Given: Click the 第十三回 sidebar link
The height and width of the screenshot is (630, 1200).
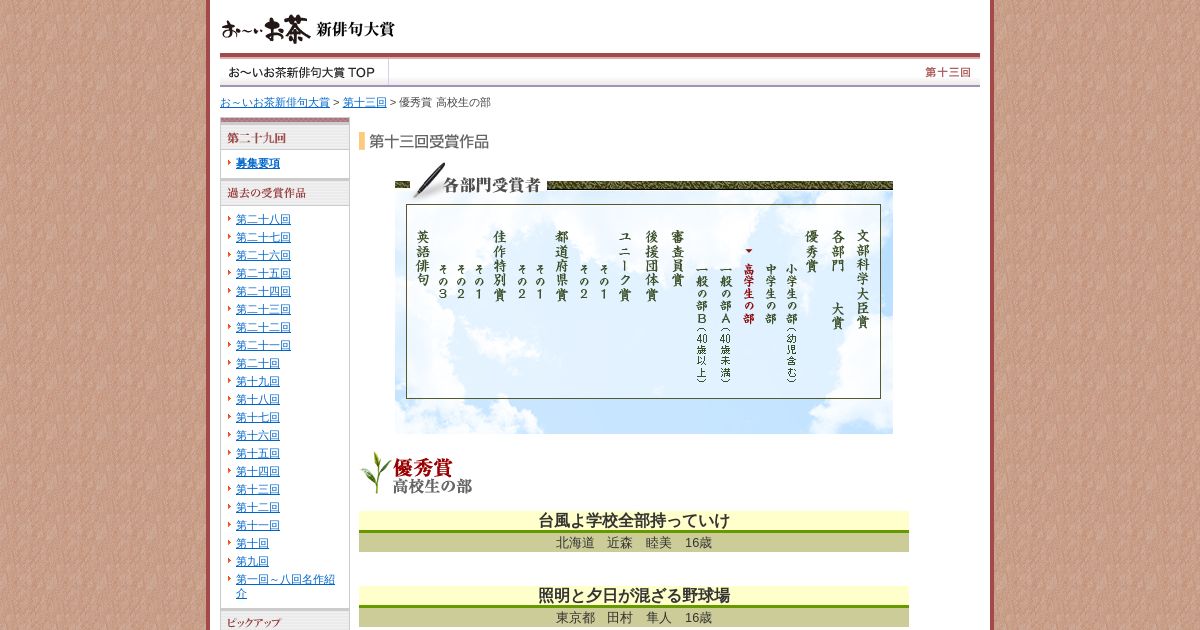Looking at the screenshot, I should pyautogui.click(x=258, y=489).
